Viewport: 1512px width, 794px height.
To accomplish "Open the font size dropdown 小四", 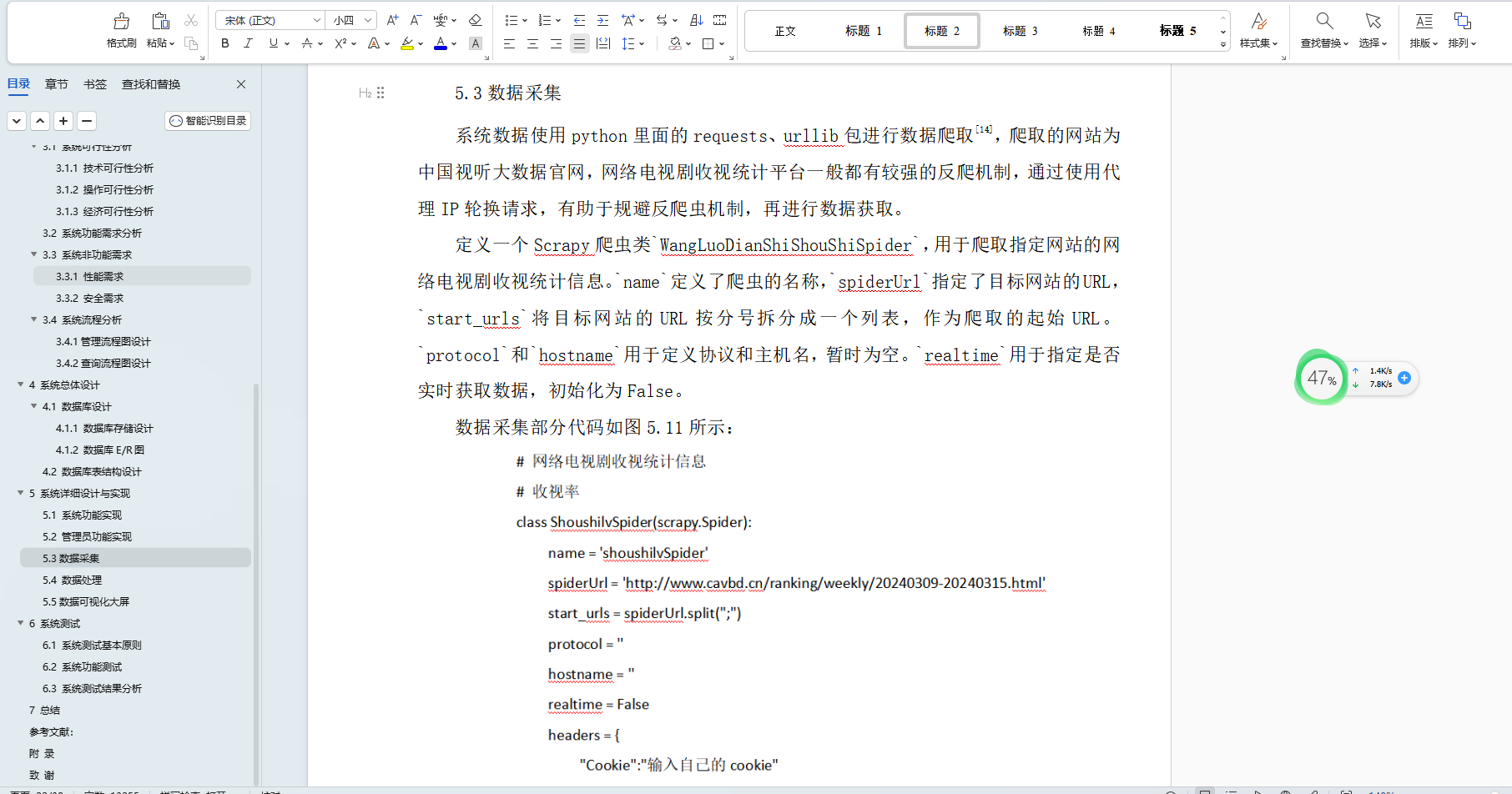I will (352, 20).
